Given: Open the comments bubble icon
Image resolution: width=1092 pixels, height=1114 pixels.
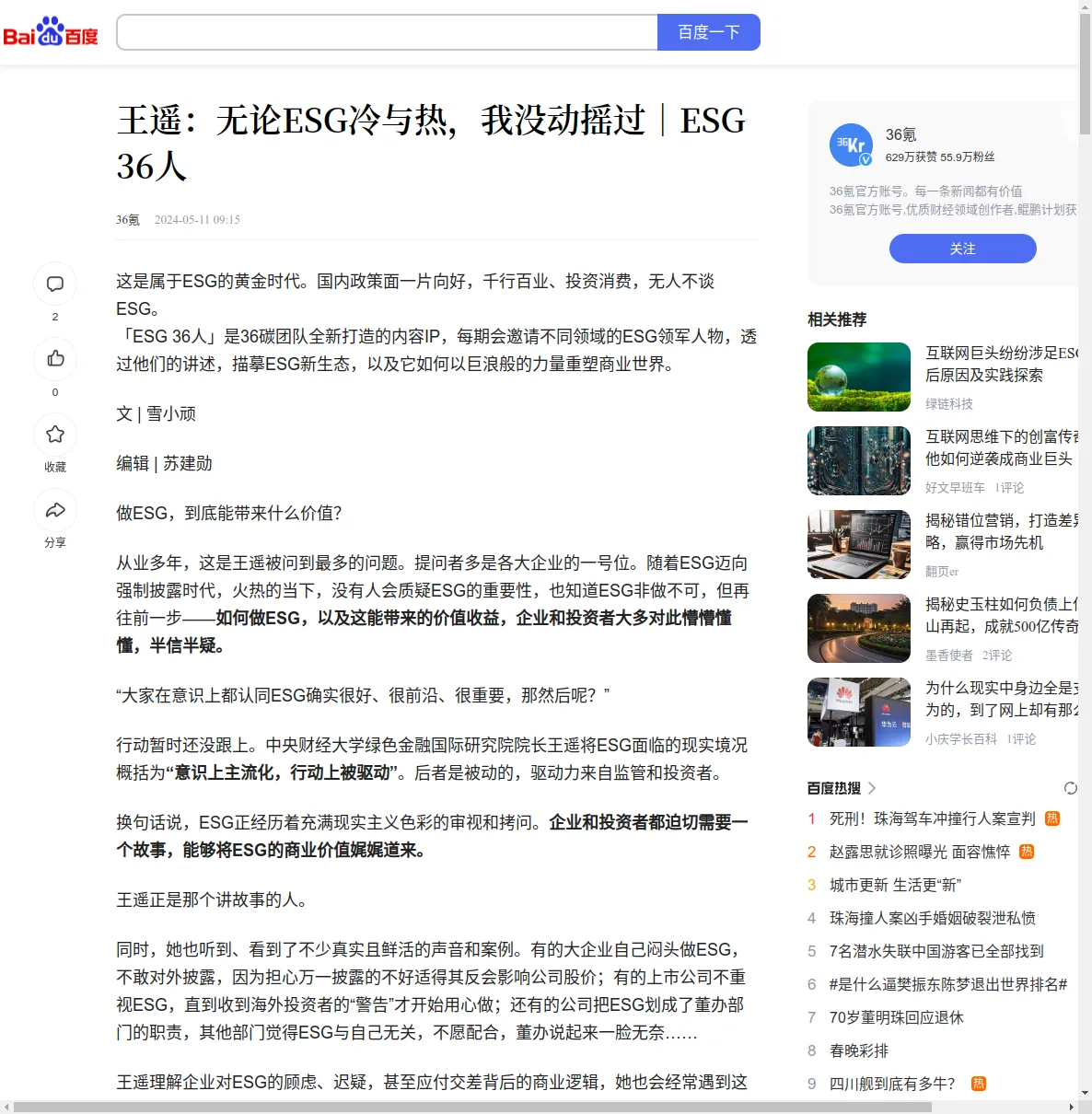Looking at the screenshot, I should click(55, 284).
